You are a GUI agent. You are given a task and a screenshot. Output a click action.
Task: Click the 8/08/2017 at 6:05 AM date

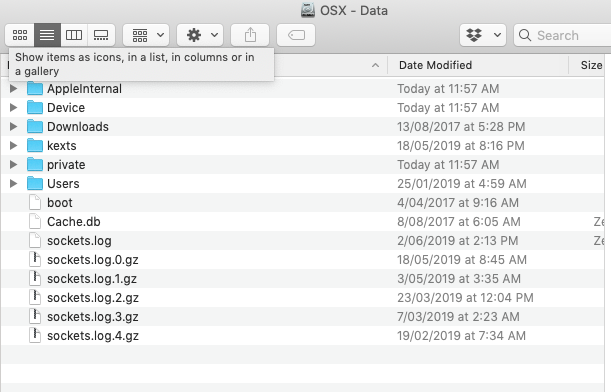coord(459,222)
